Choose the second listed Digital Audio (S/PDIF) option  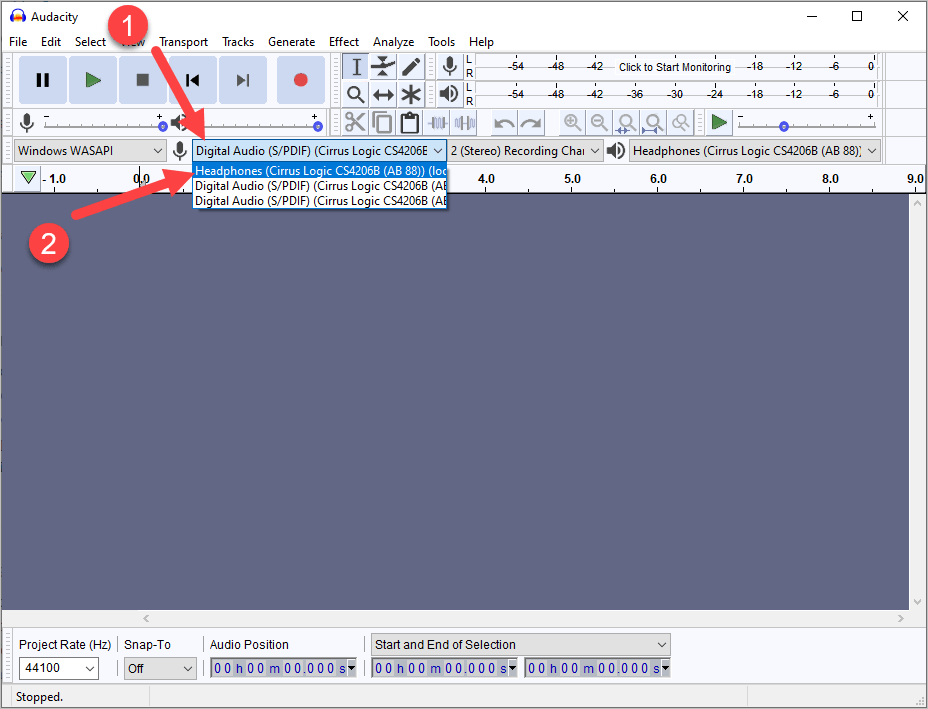pyautogui.click(x=320, y=186)
